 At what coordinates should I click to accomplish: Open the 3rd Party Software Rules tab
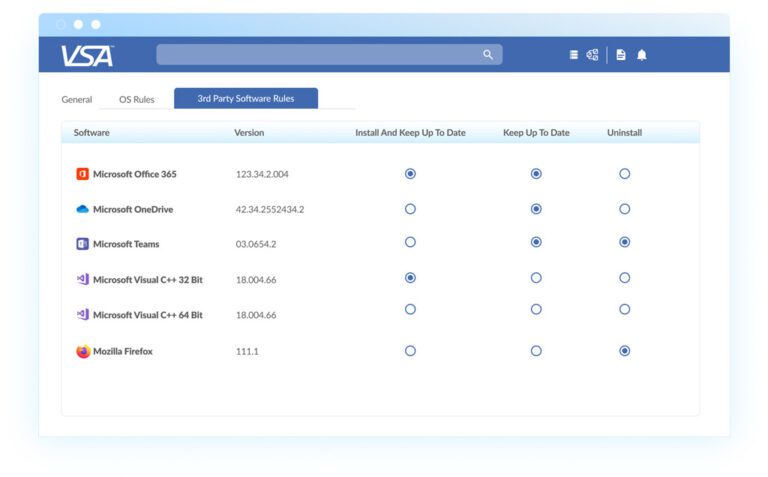click(246, 98)
